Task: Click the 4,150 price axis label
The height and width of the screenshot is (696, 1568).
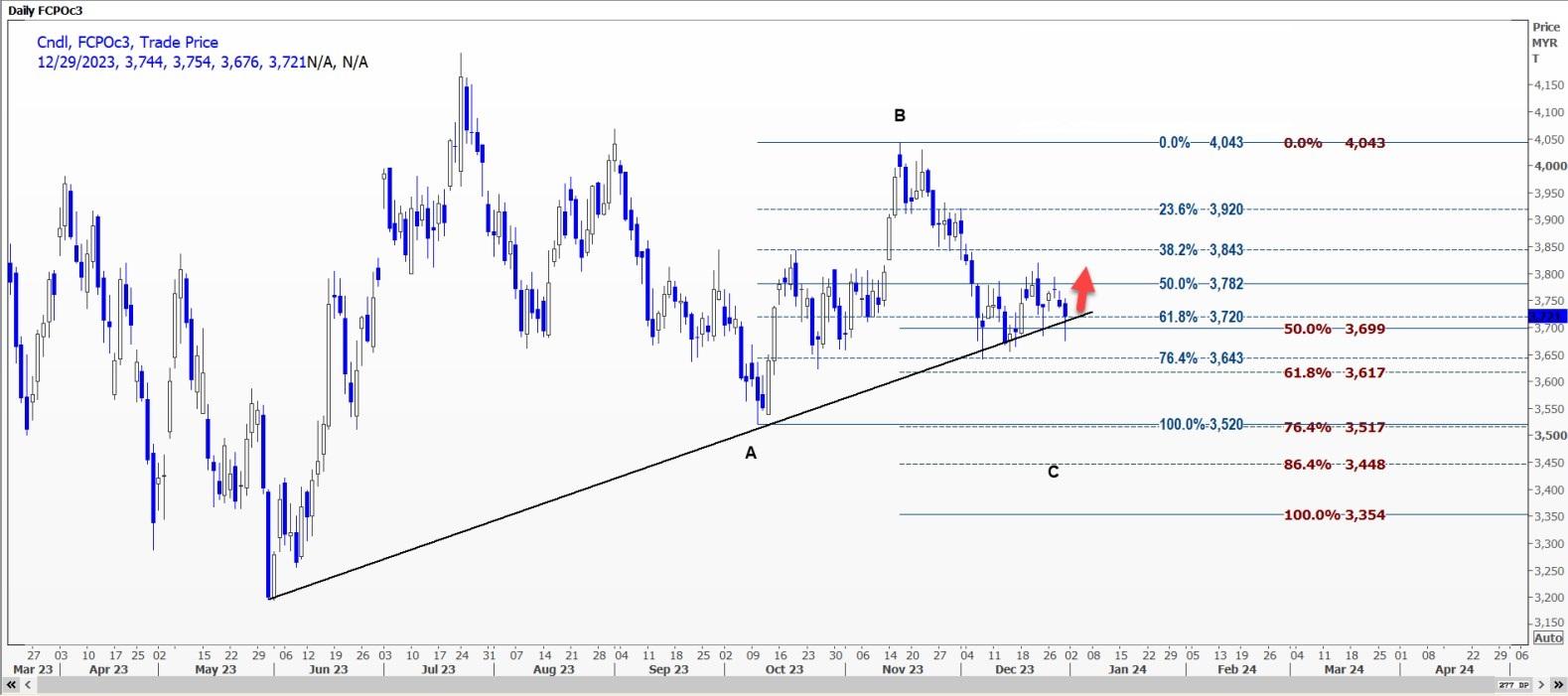Action: pos(1549,85)
